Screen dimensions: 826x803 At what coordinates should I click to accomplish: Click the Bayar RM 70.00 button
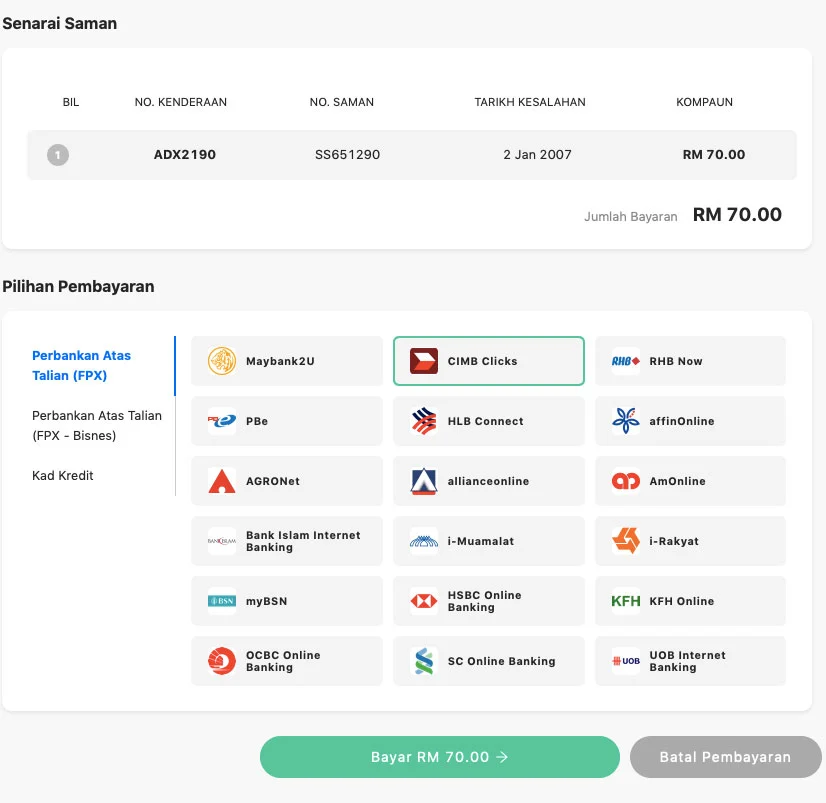pyautogui.click(x=439, y=757)
